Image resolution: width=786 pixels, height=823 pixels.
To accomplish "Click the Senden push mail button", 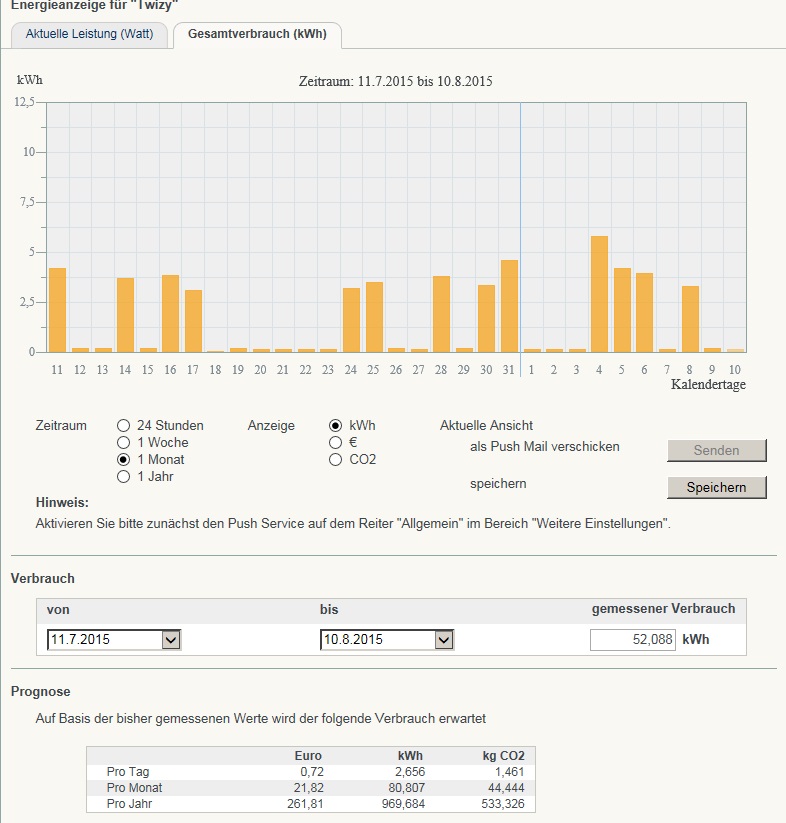I will 716,450.
